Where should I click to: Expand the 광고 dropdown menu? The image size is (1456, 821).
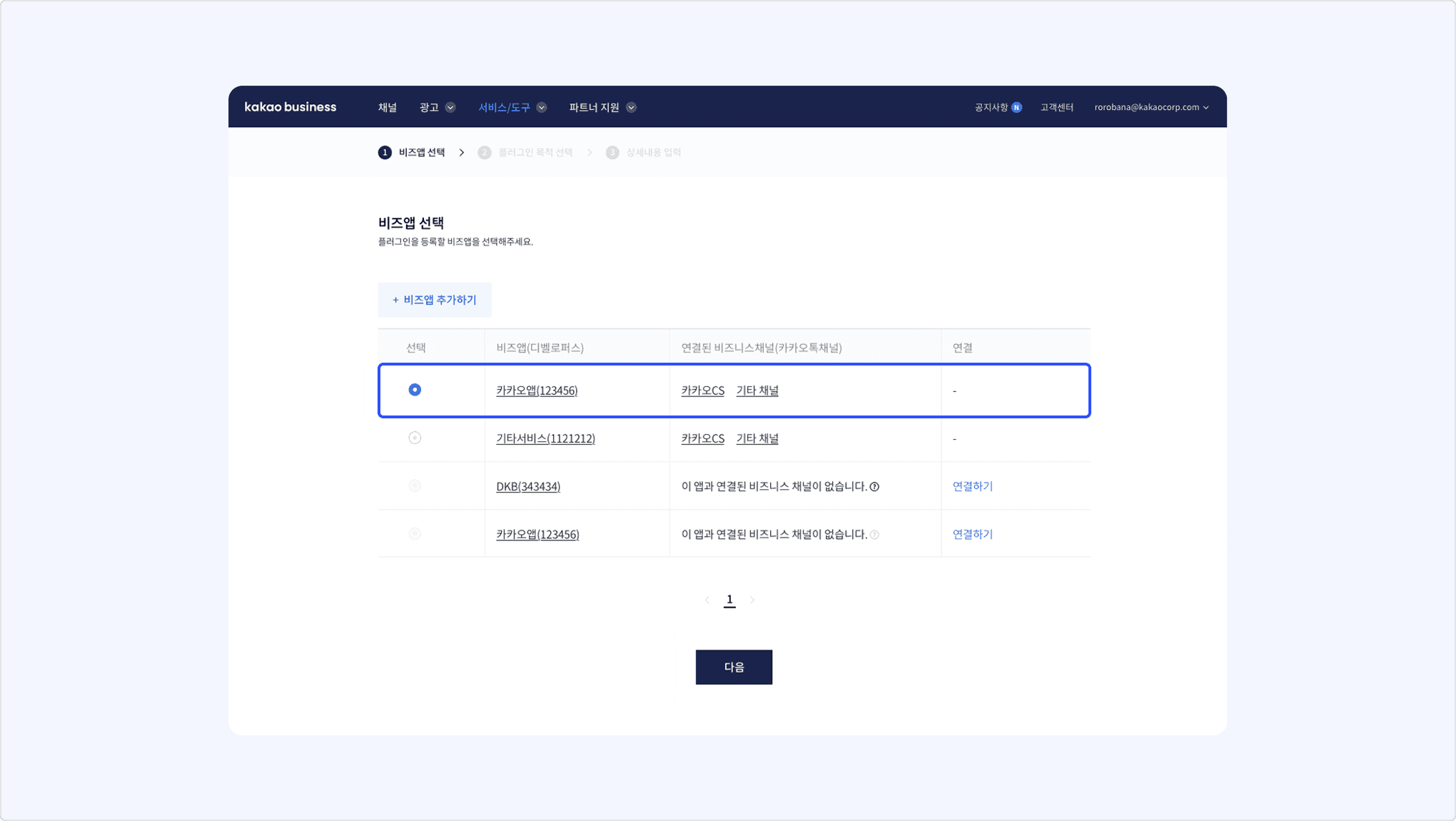coord(437,107)
